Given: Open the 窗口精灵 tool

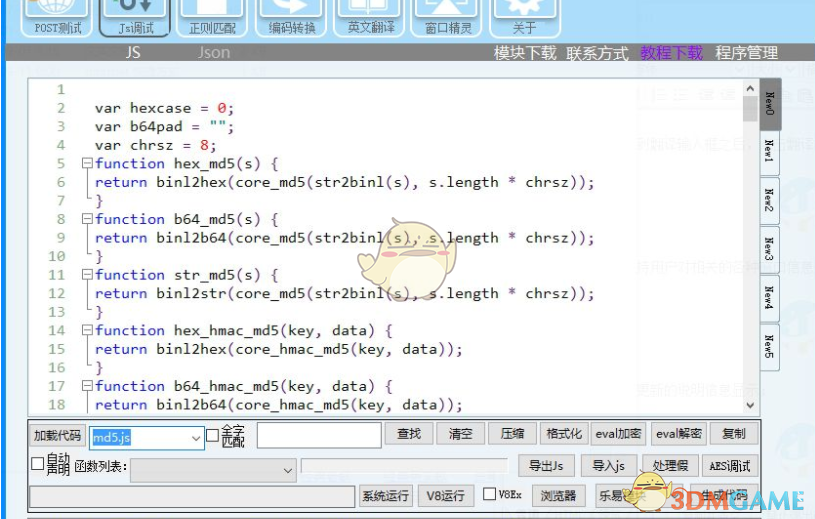Looking at the screenshot, I should (x=448, y=18).
